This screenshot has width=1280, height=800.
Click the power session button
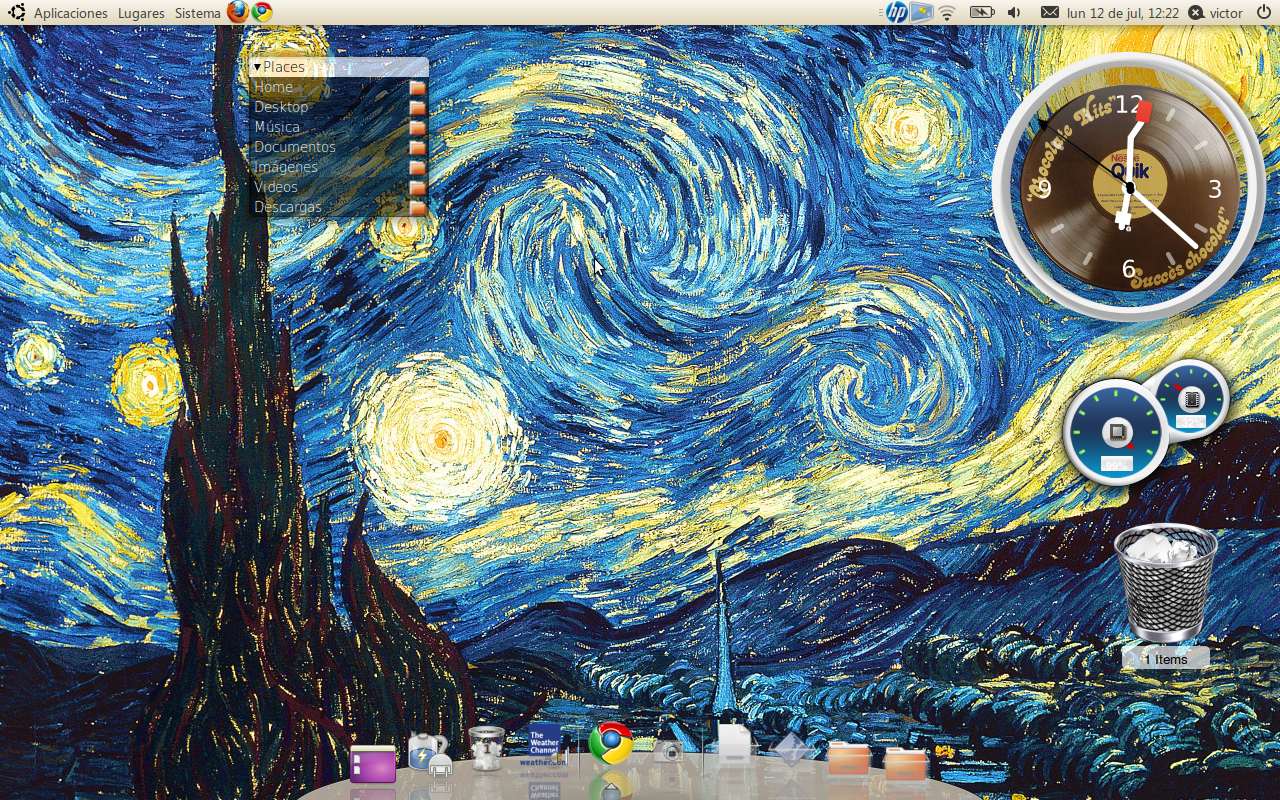click(1263, 13)
